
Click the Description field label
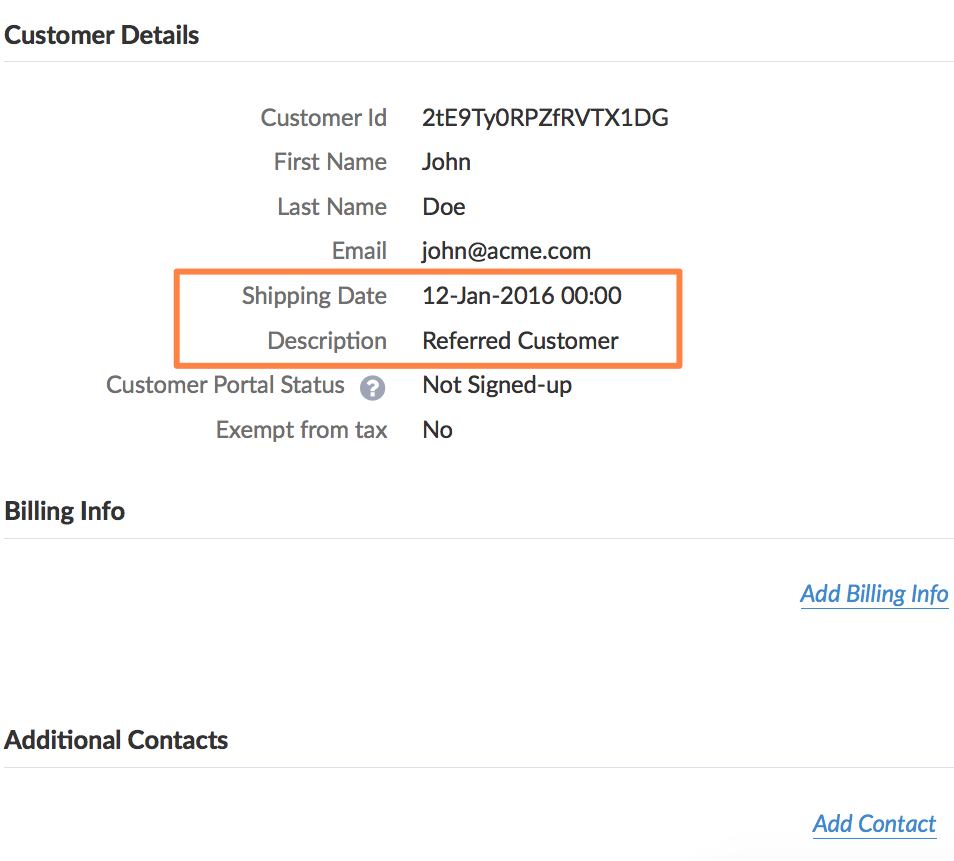[x=327, y=341]
